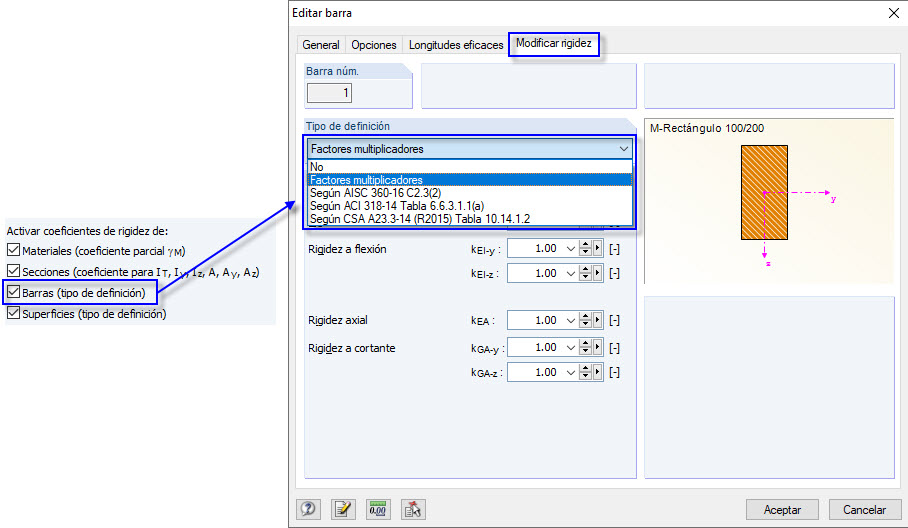Open the Modificar rigidez tab

[554, 43]
